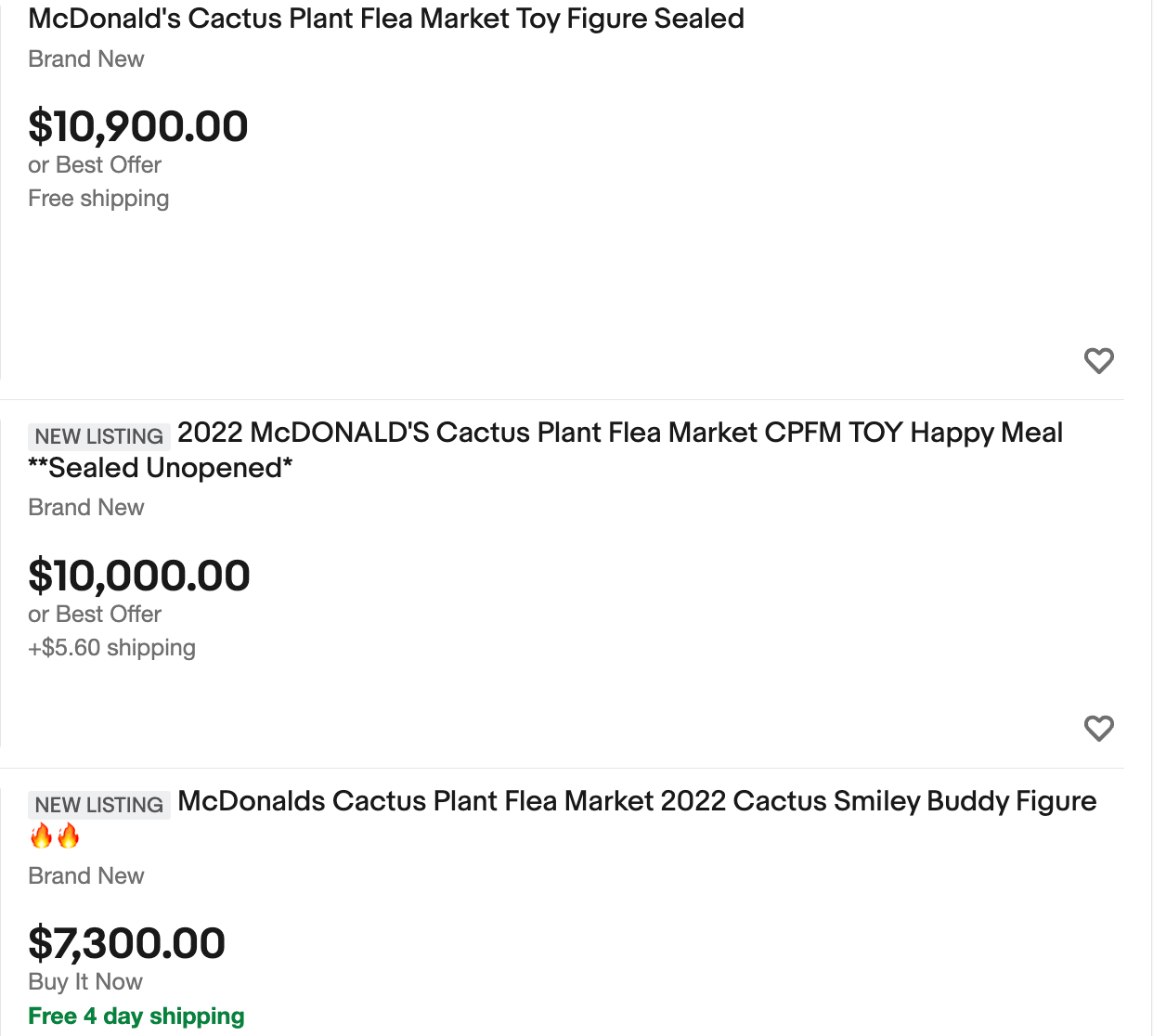Click the $10,900.00 price
This screenshot has width=1166, height=1036.
[x=138, y=126]
